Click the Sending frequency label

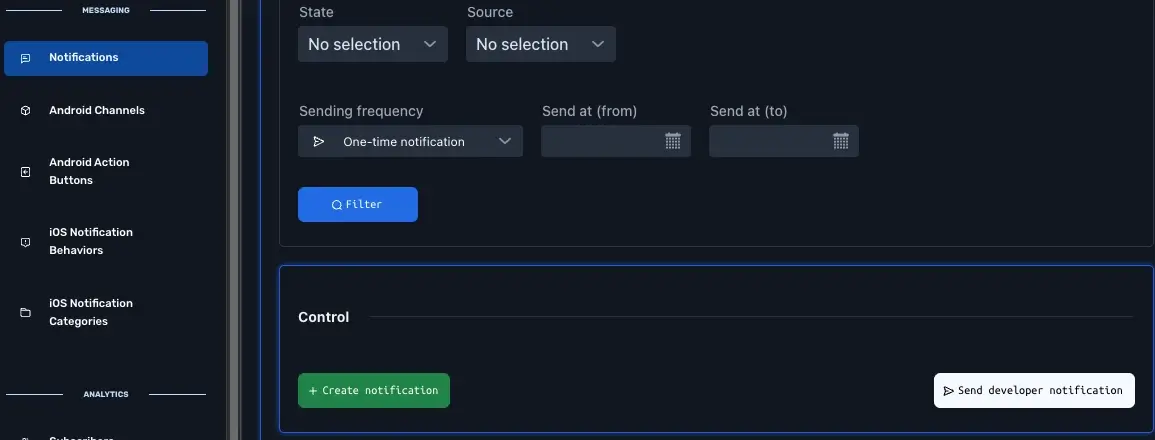pos(361,111)
